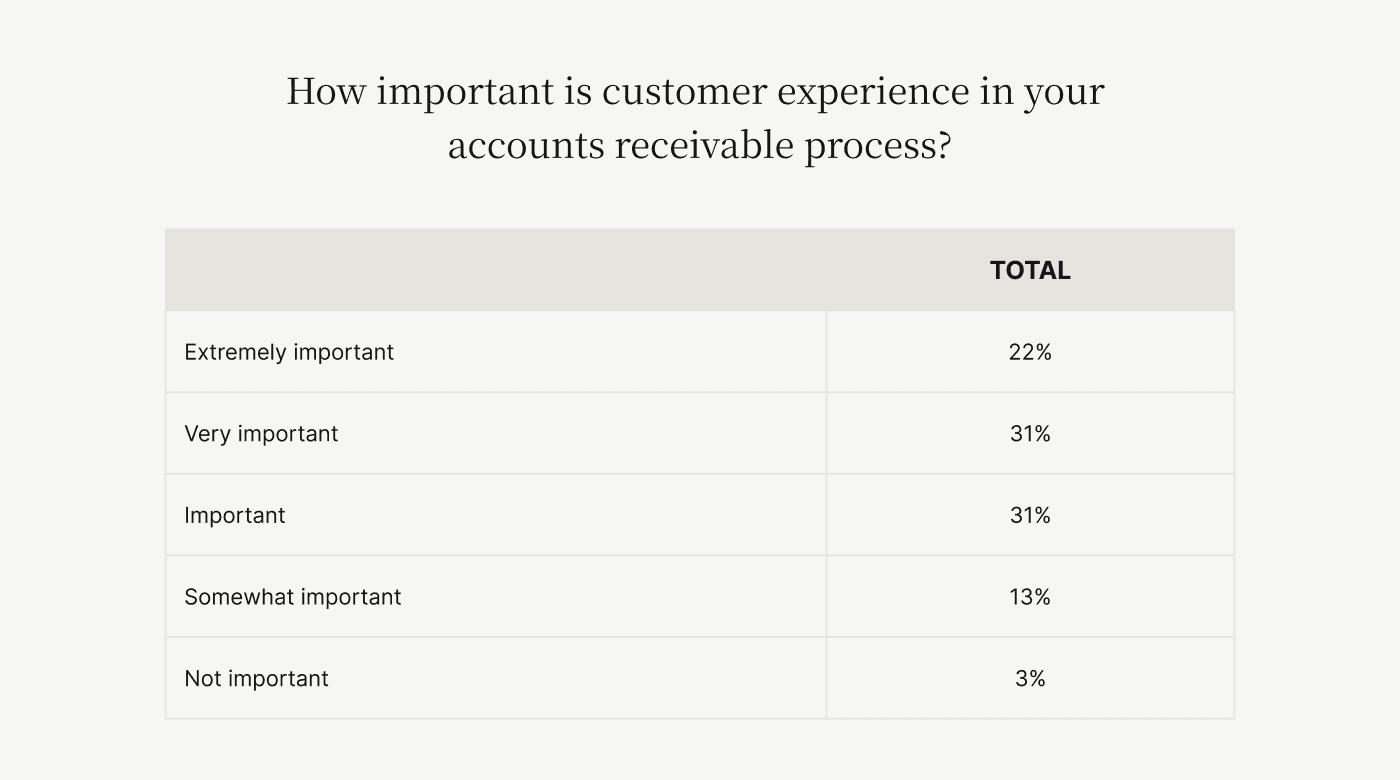Select the Very important row label

pos(261,434)
